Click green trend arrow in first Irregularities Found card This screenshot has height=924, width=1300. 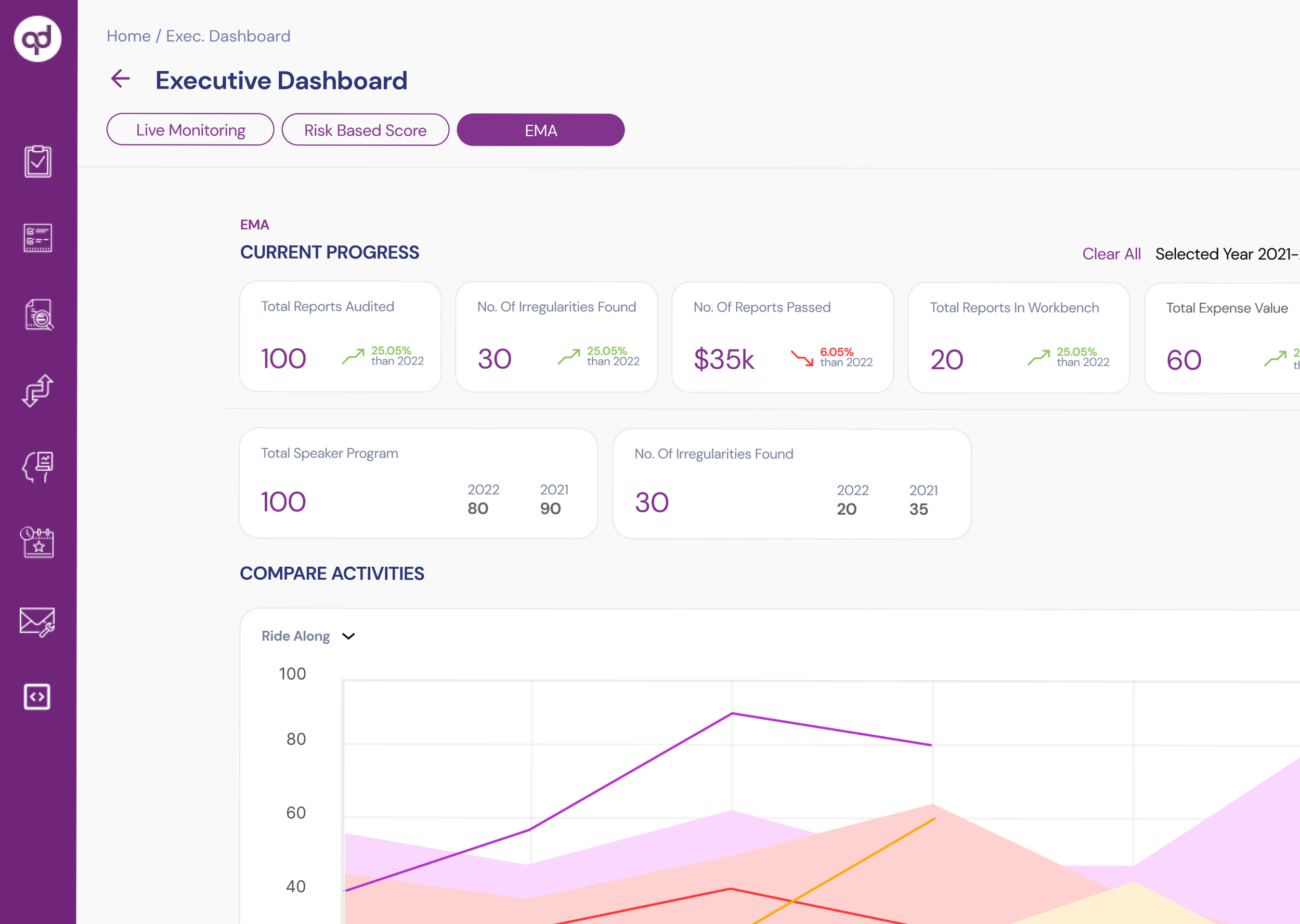[569, 357]
